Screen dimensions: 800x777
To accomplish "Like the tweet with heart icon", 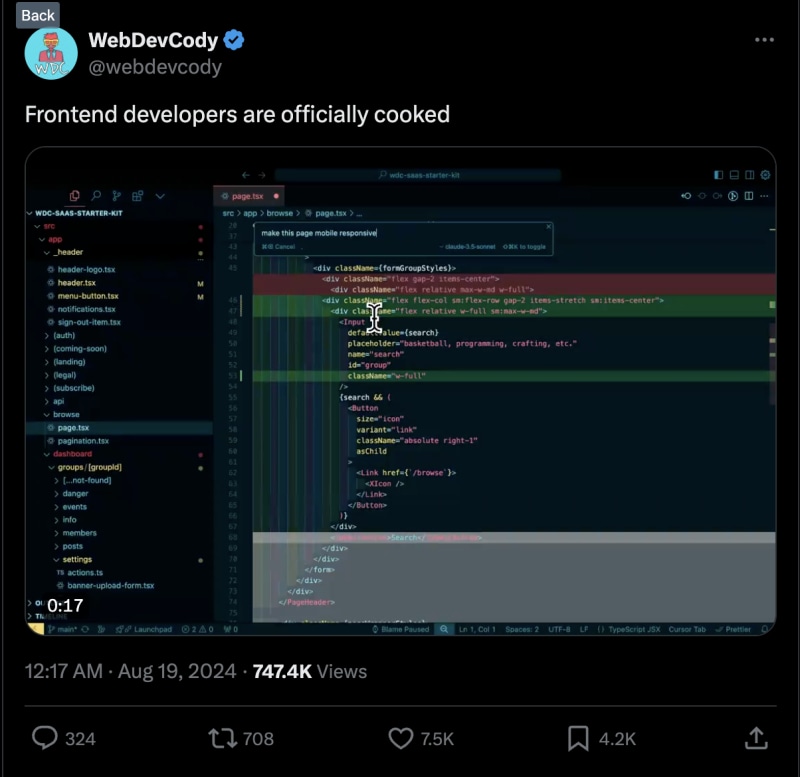I will (400, 738).
